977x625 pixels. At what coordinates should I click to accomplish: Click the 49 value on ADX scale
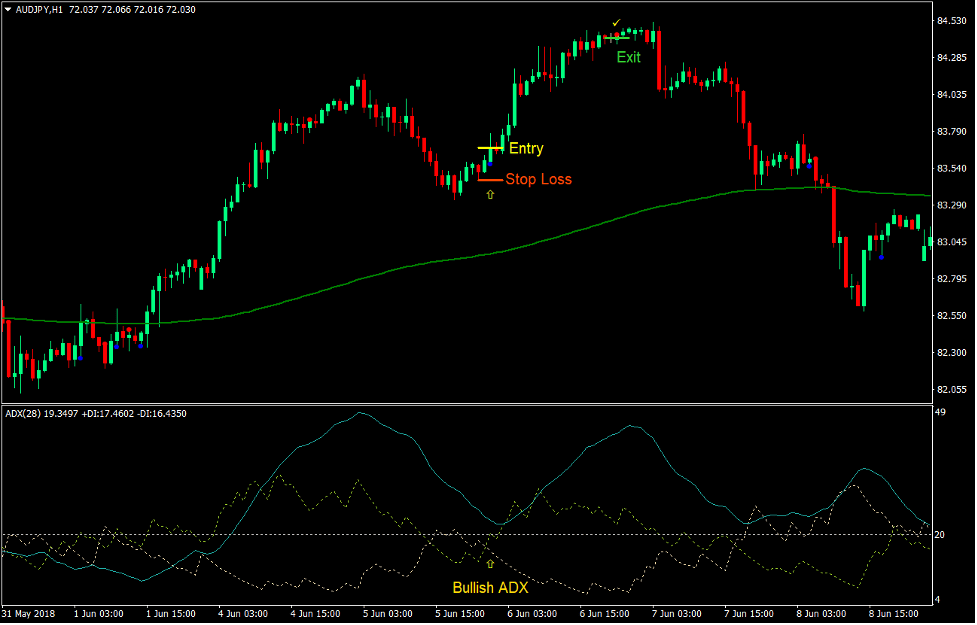(940, 412)
